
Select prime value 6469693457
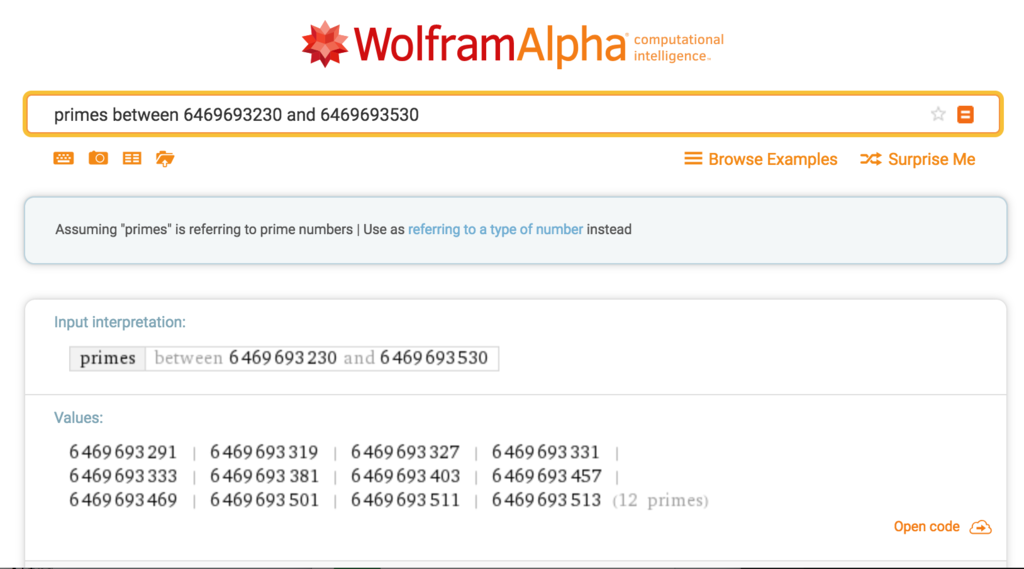point(546,476)
